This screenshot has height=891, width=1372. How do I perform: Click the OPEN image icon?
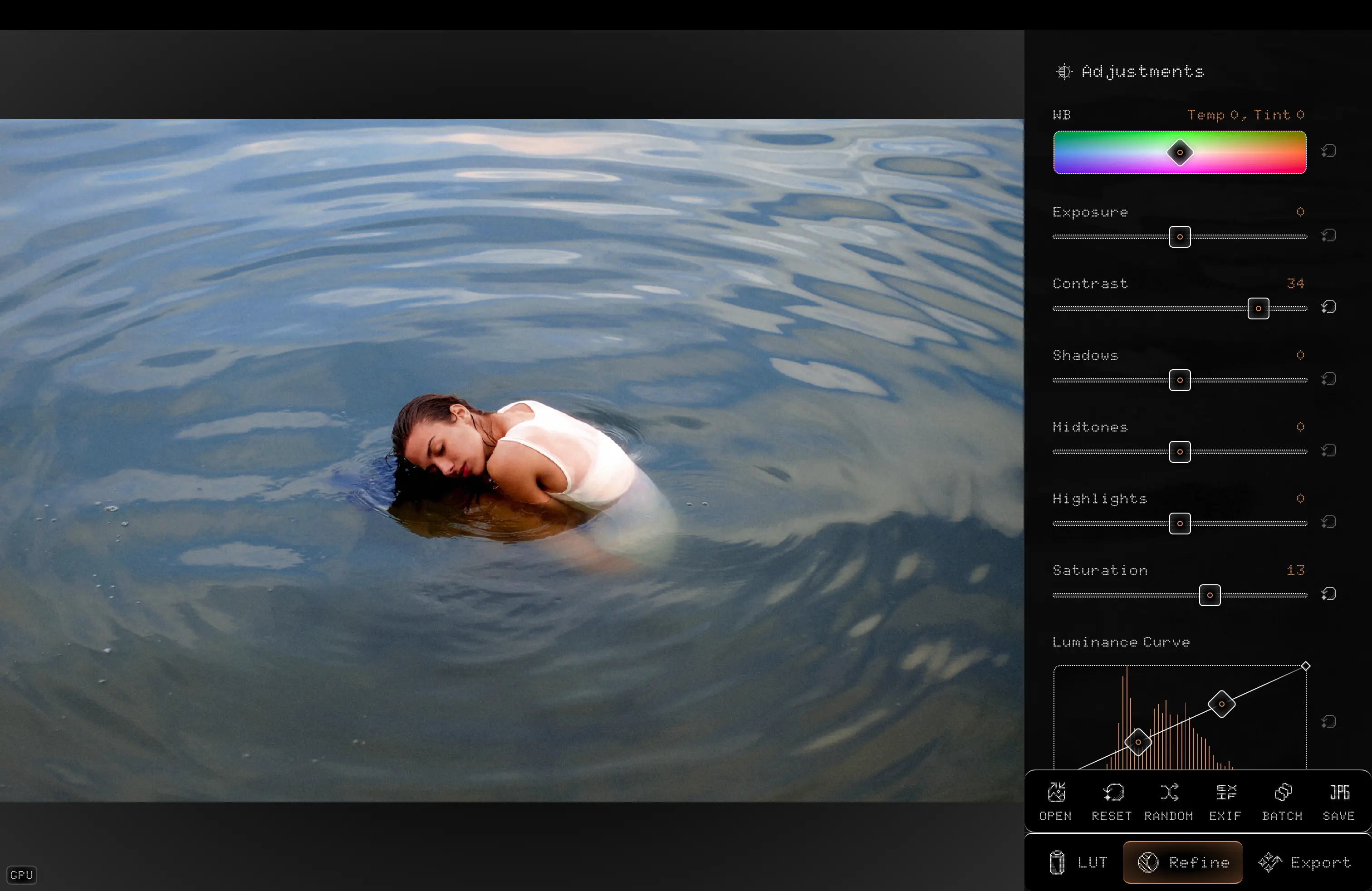(x=1056, y=793)
